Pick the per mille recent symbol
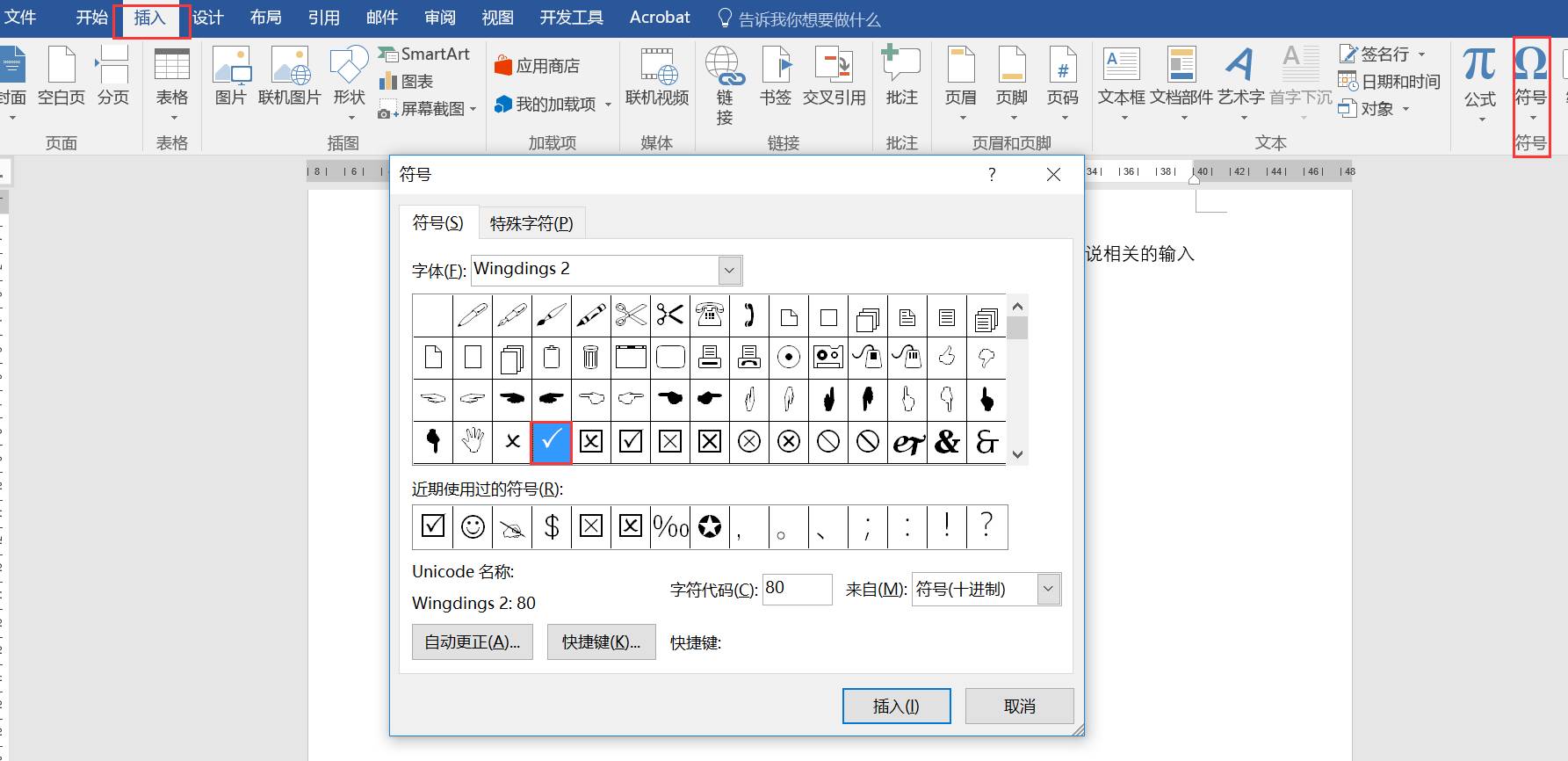Screen dimensions: 1568x761 tap(670, 526)
